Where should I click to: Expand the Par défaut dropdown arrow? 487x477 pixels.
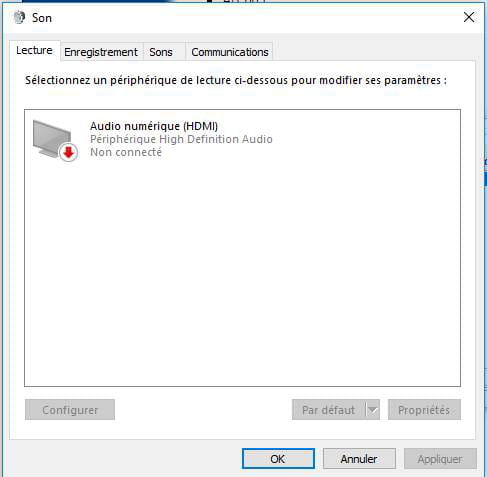(x=373, y=410)
